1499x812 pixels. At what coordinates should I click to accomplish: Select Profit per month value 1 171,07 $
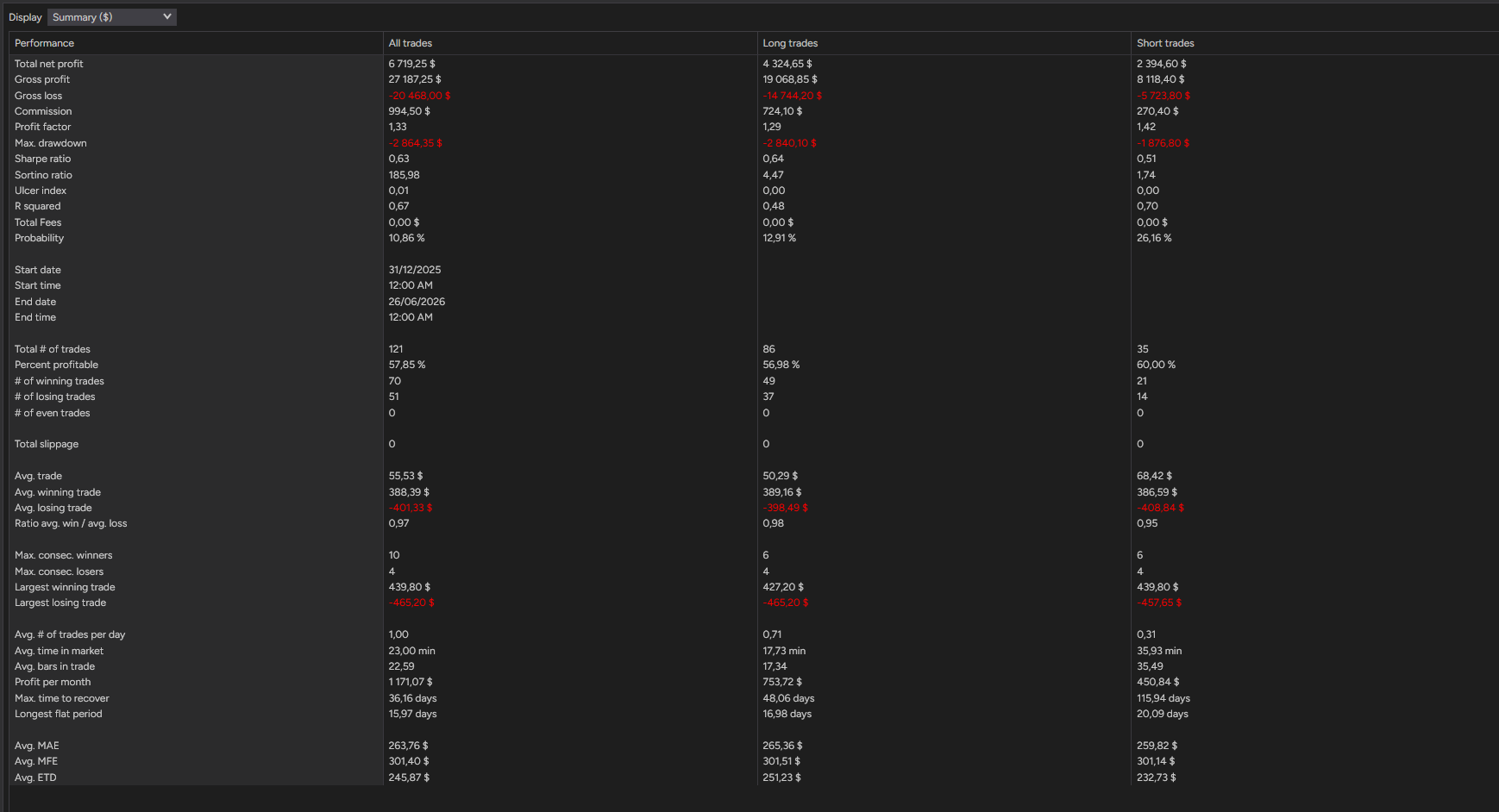[411, 682]
